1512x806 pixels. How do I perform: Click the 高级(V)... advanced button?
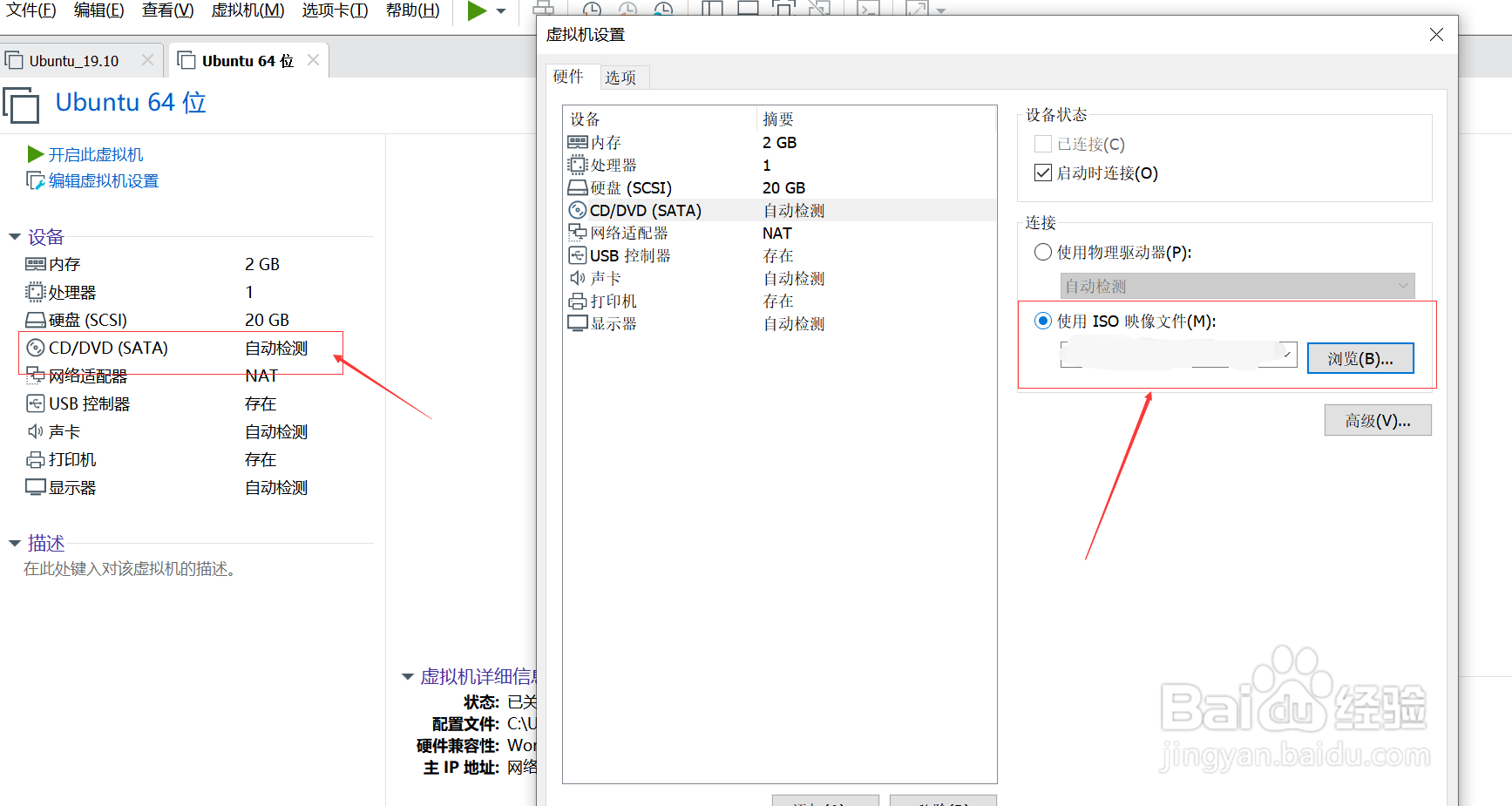[1378, 420]
